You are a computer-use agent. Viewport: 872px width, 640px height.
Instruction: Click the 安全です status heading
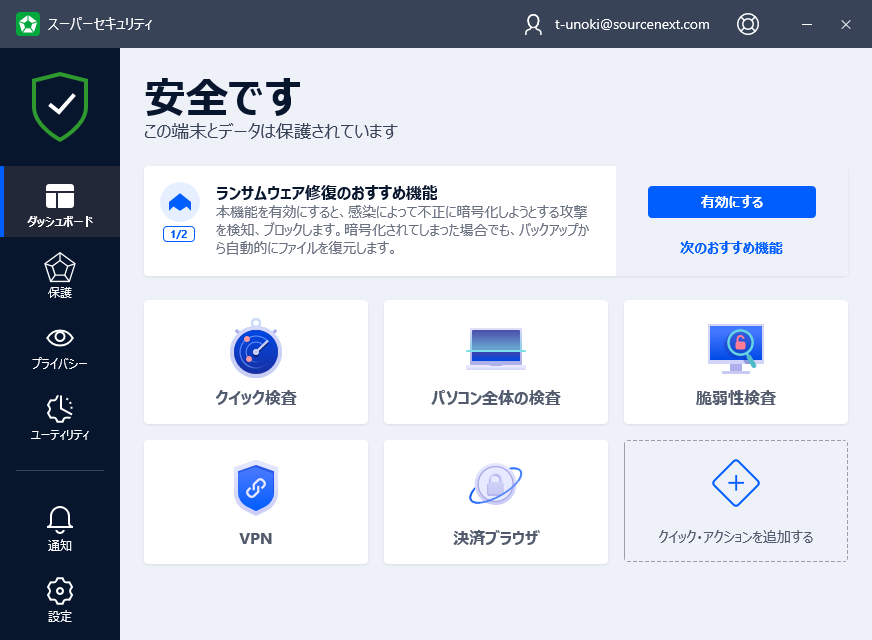(222, 97)
